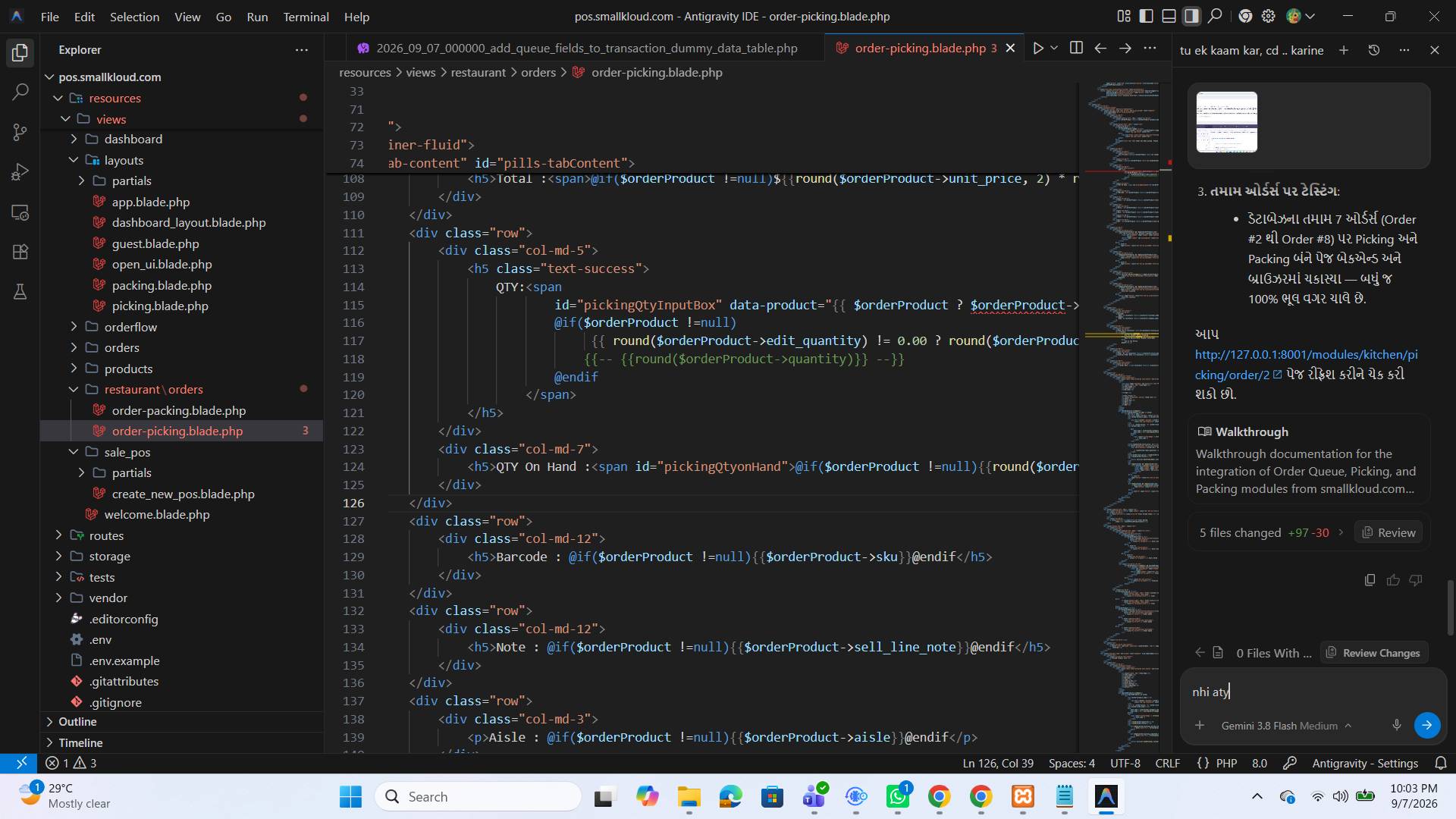1456x819 pixels.
Task: Collapse the layouts folder
Action: (74, 160)
